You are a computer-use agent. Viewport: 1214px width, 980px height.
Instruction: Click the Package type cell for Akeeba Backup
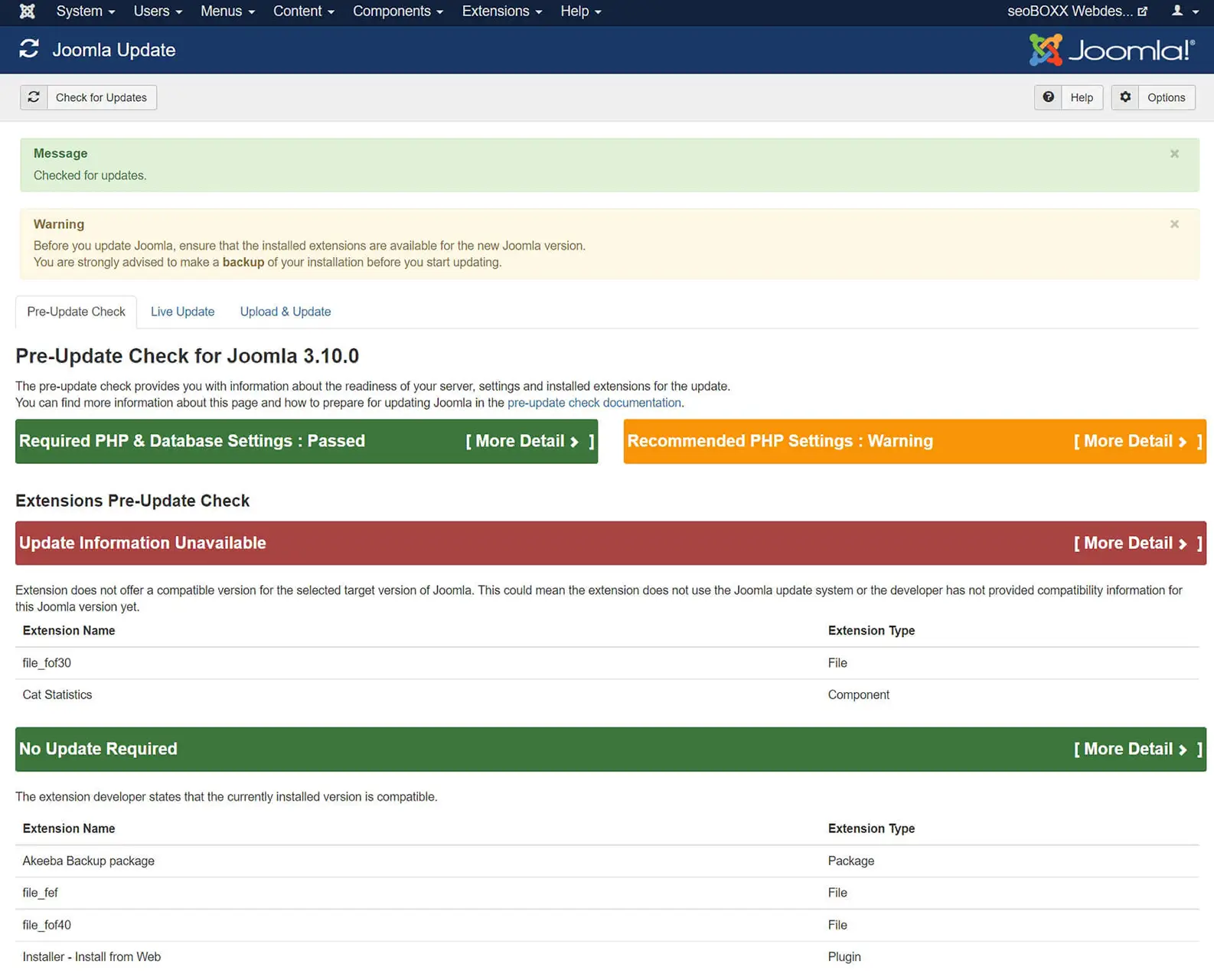click(x=851, y=861)
